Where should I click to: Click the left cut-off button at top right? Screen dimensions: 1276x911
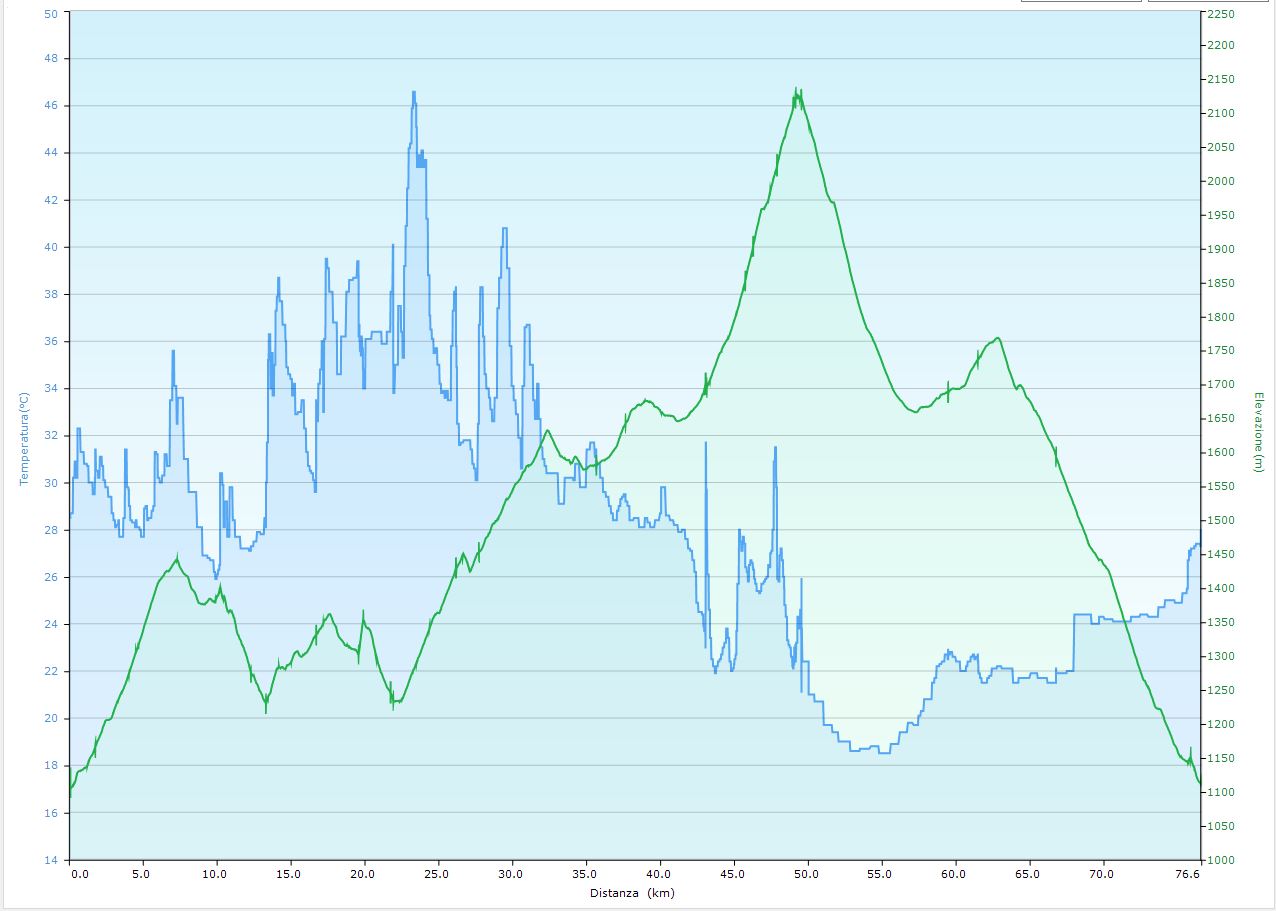tap(1080, 1)
